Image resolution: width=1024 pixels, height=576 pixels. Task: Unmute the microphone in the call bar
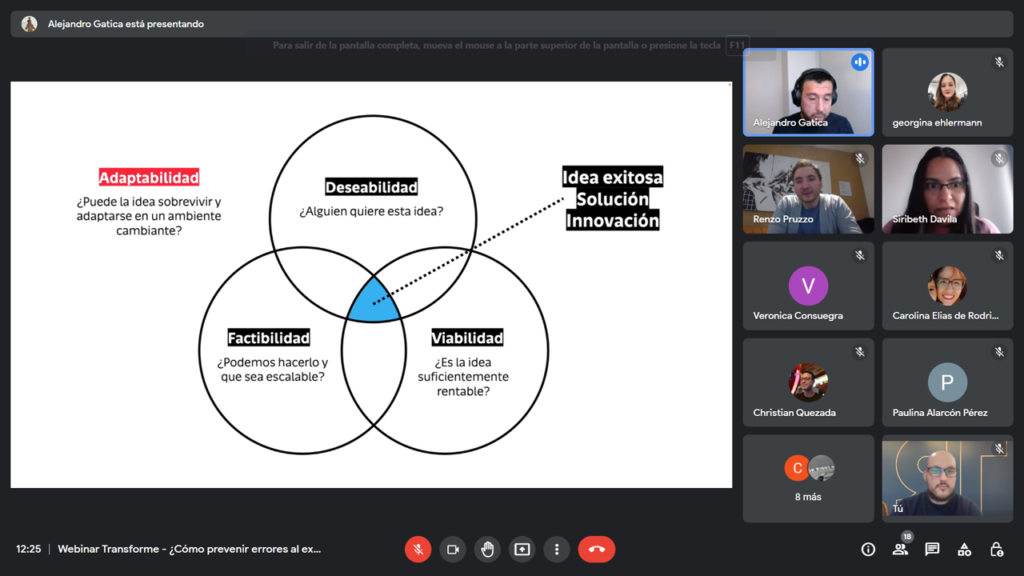pos(418,549)
